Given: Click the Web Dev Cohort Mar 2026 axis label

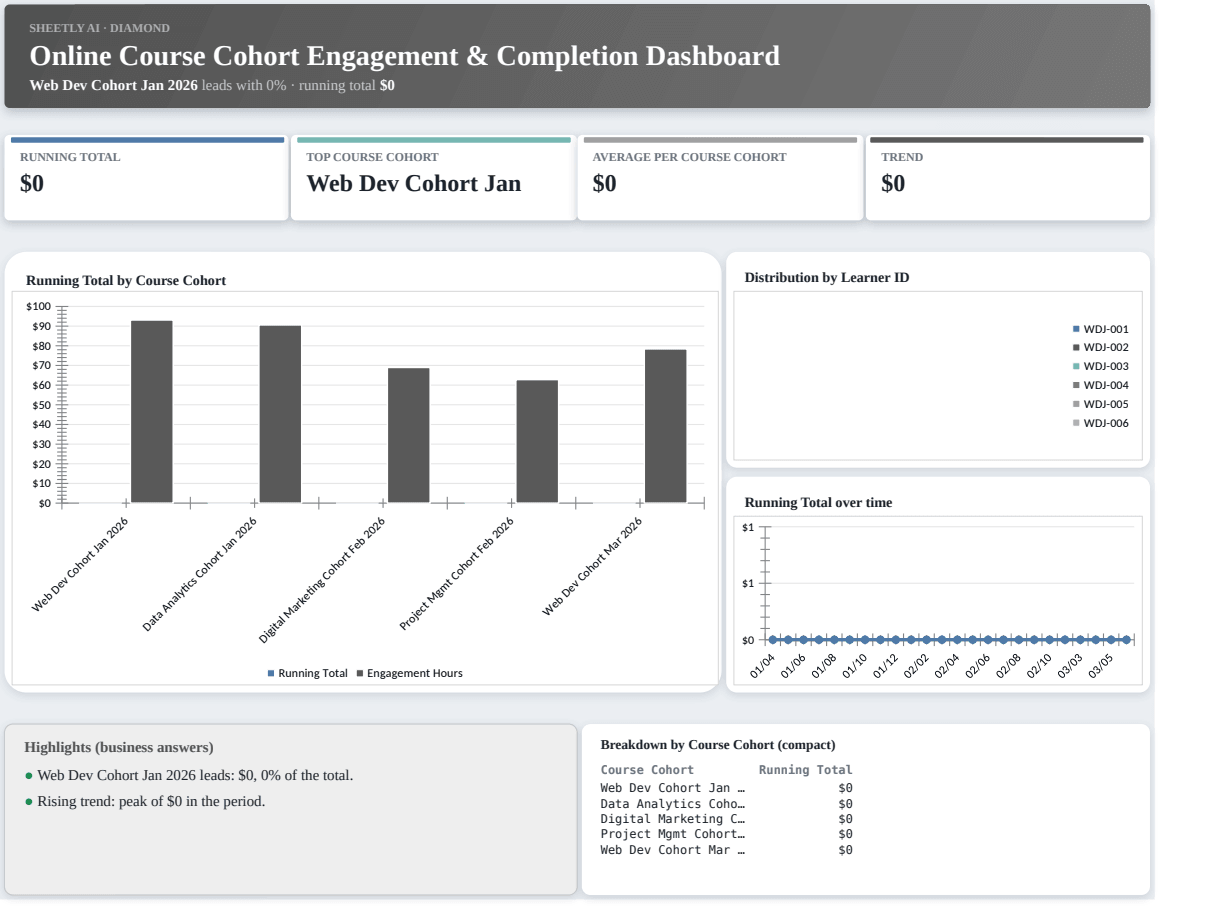Looking at the screenshot, I should coord(593,566).
